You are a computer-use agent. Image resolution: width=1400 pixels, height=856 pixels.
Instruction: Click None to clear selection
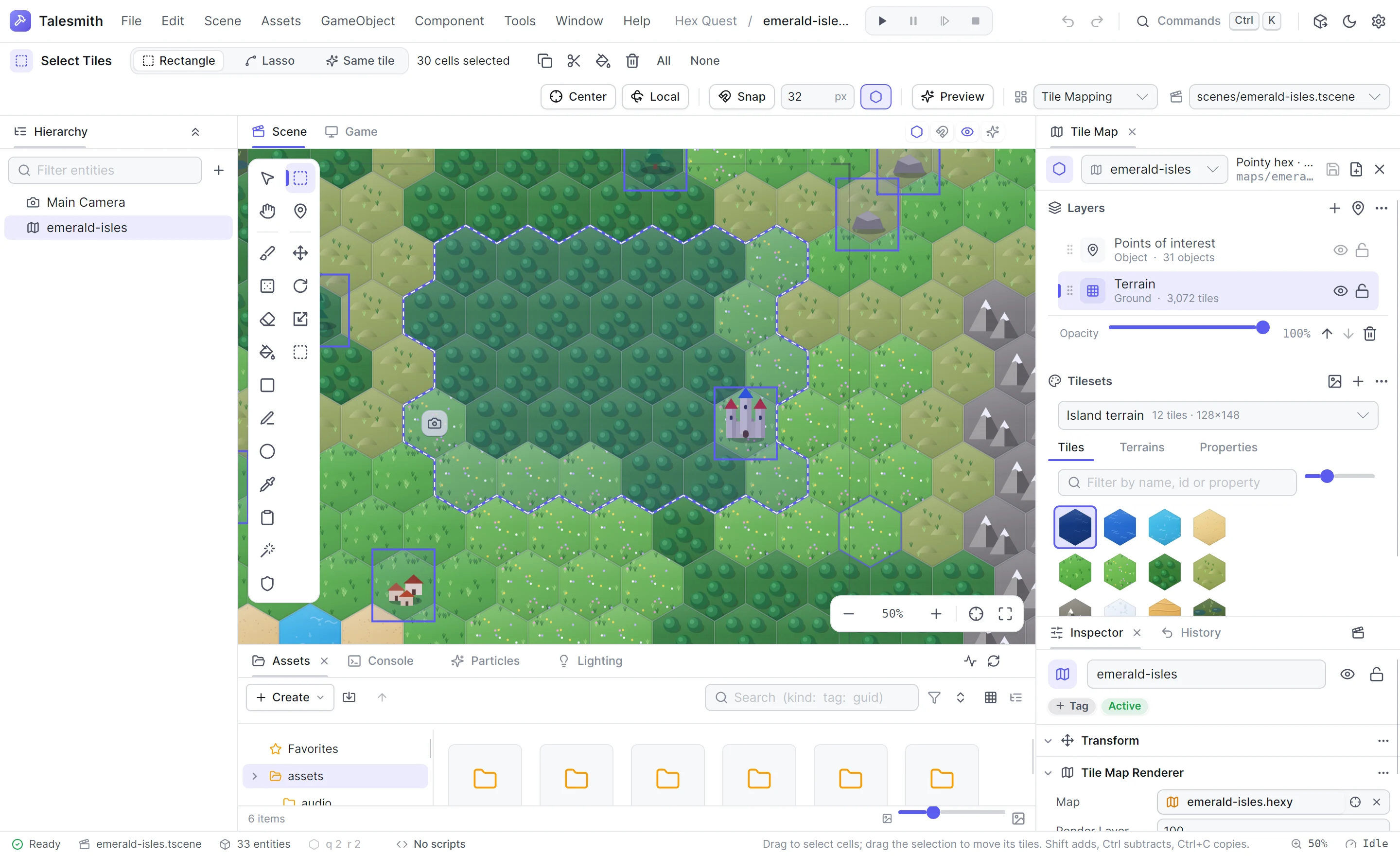[x=704, y=61]
